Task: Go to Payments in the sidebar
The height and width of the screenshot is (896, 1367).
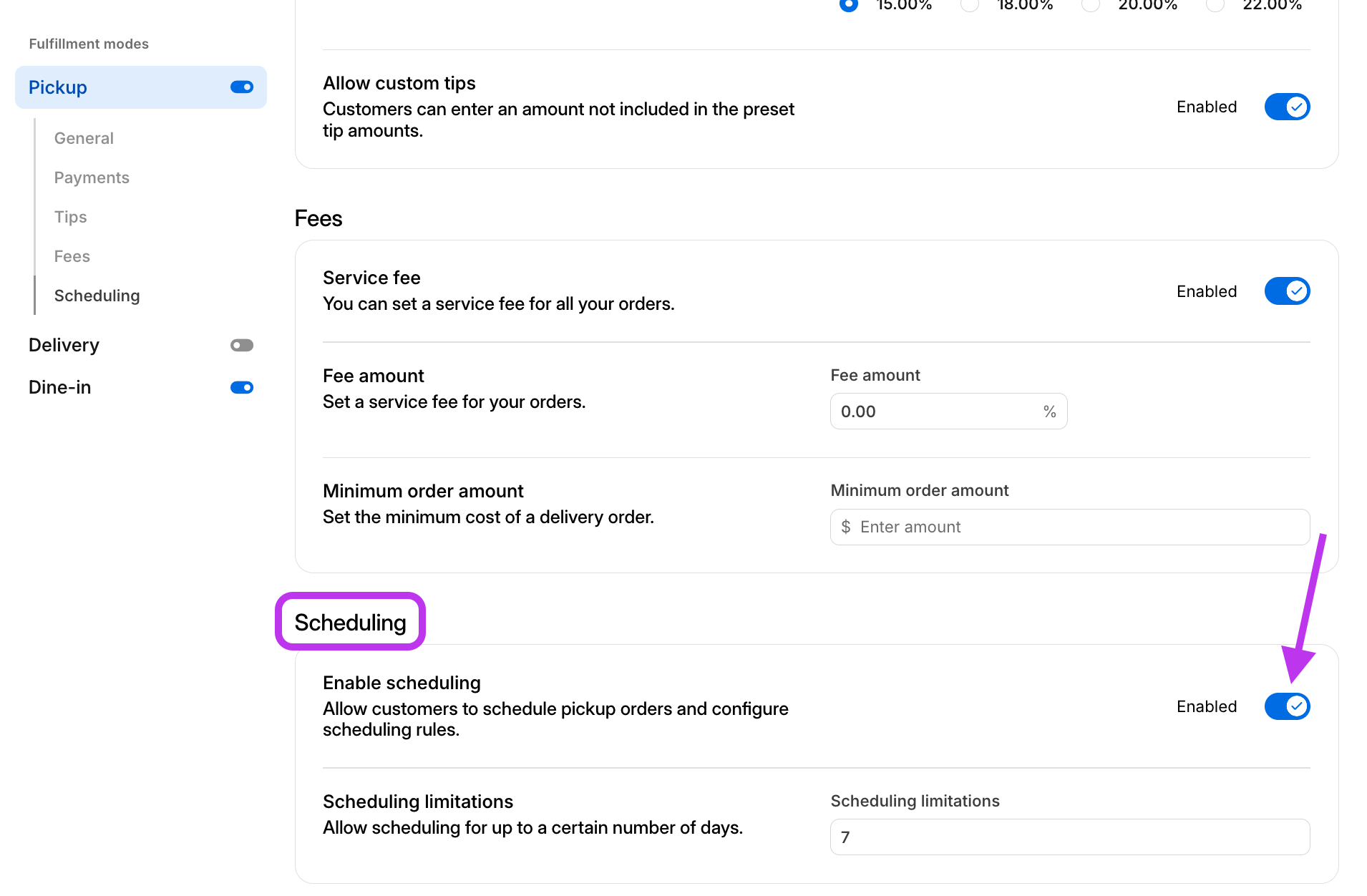Action: pos(92,177)
